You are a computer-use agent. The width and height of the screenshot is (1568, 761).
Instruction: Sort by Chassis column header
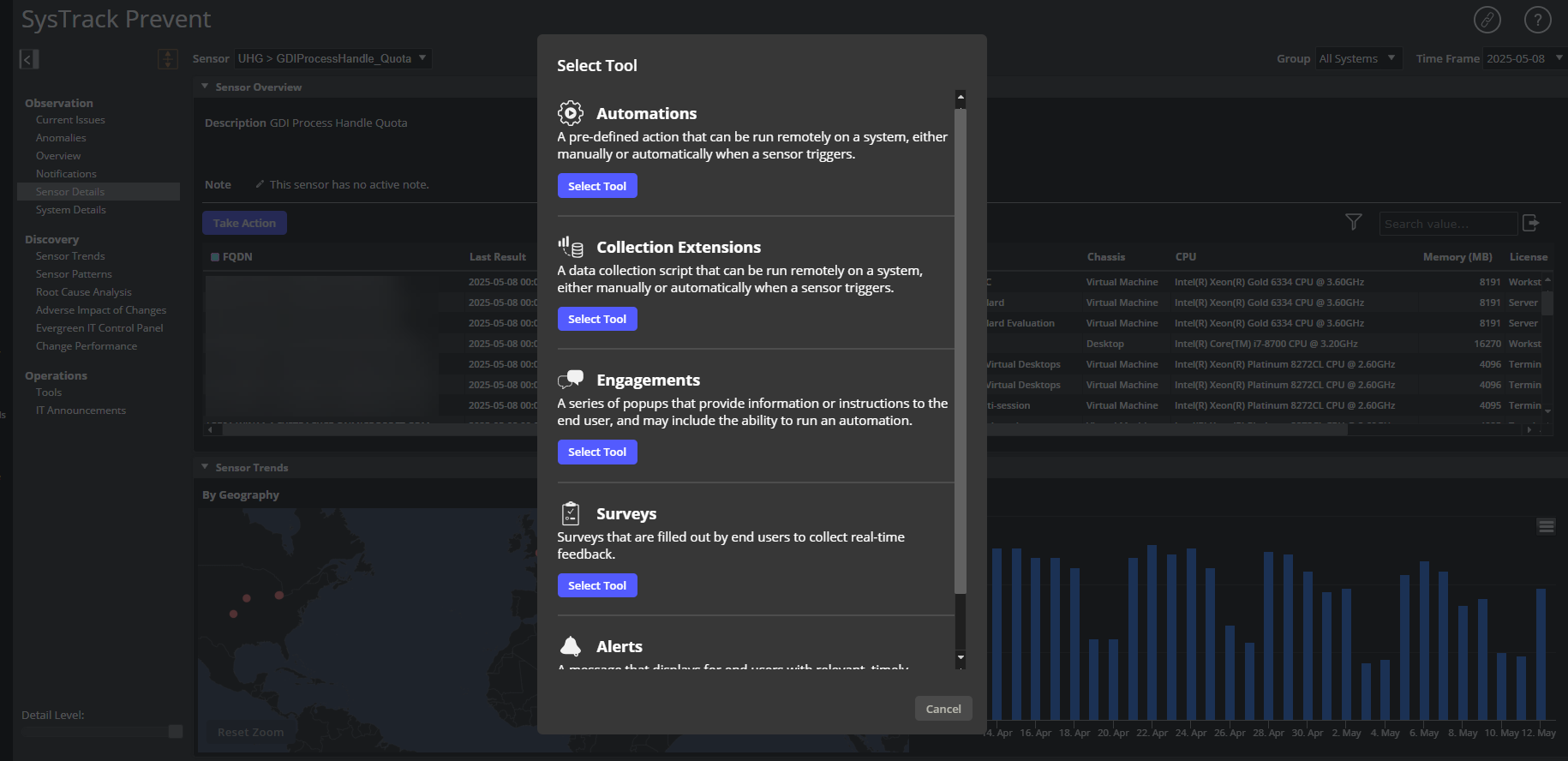pyautogui.click(x=1106, y=257)
